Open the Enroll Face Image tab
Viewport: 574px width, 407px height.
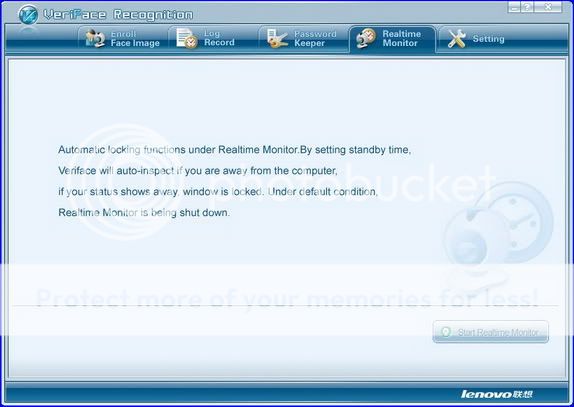tap(123, 38)
